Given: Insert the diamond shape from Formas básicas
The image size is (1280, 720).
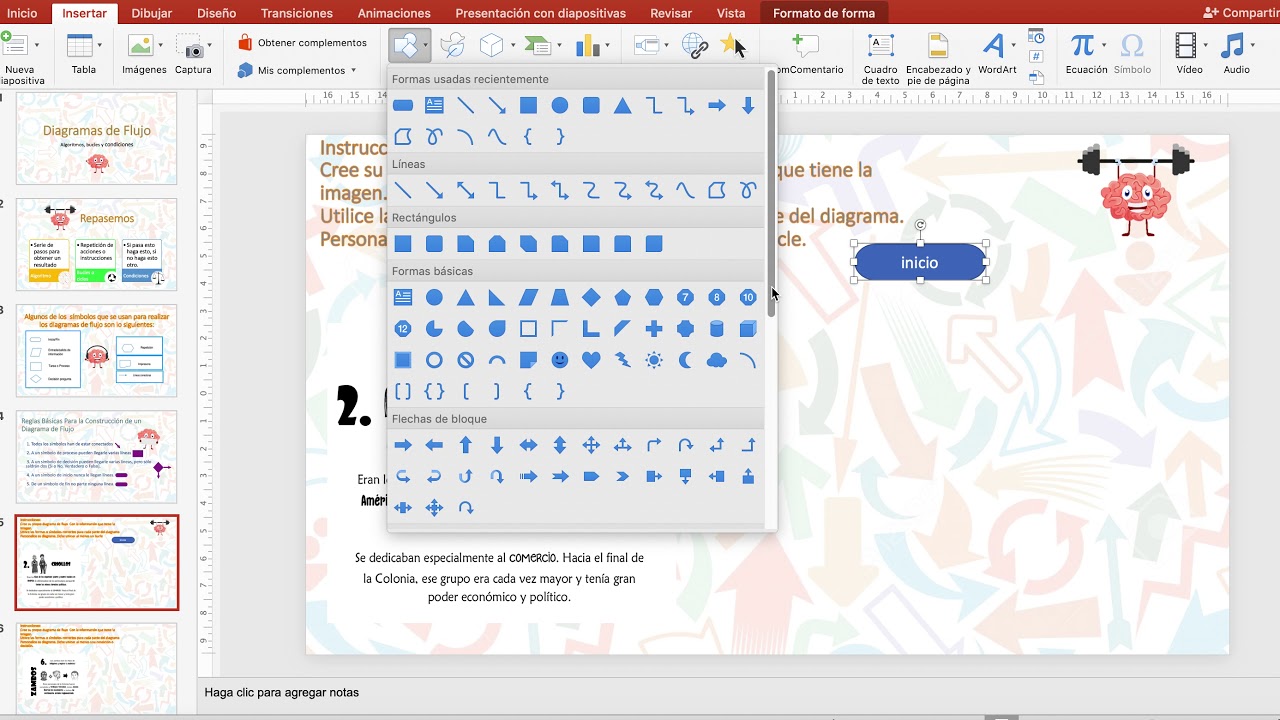Looking at the screenshot, I should (591, 297).
